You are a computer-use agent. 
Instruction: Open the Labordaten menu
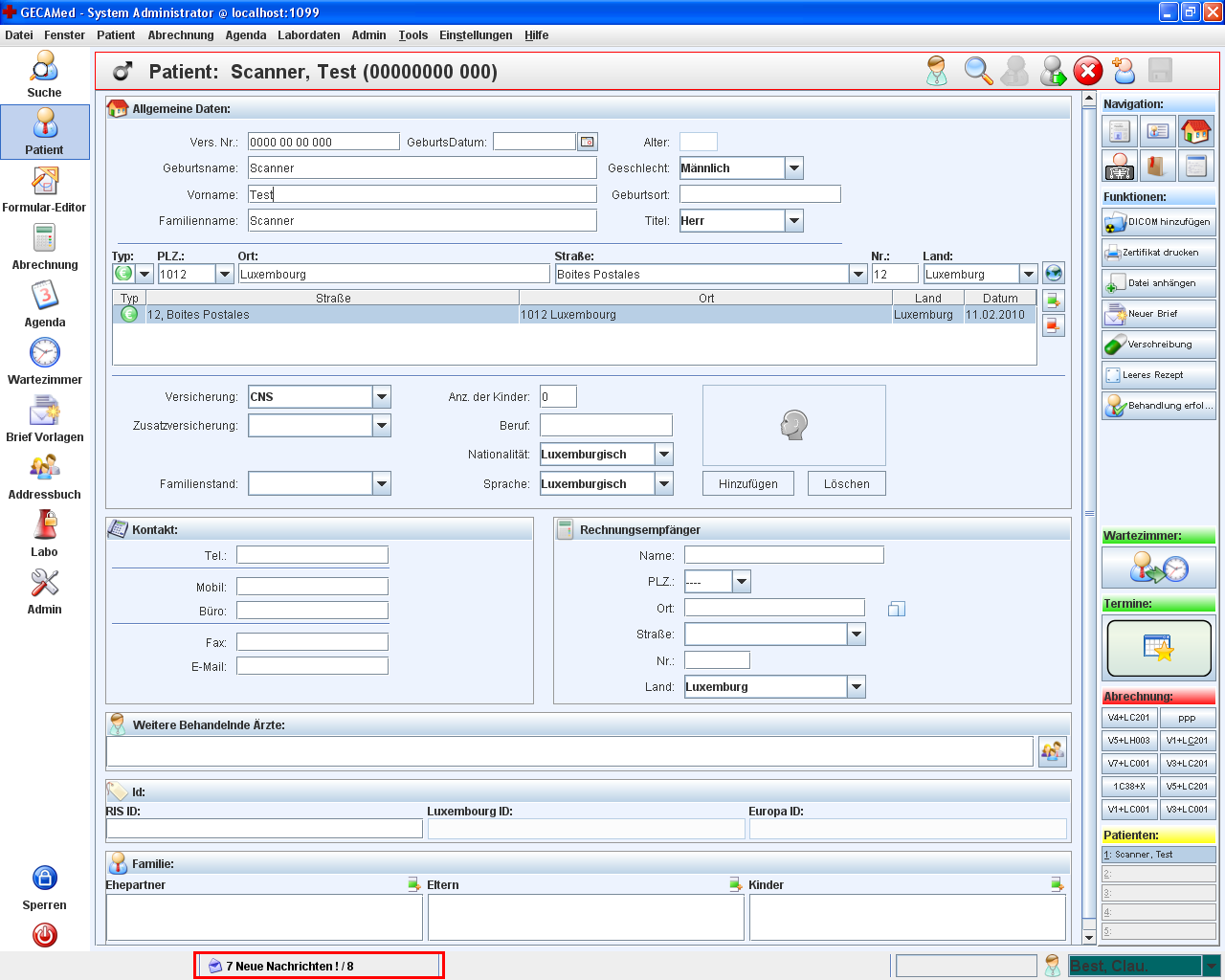(x=308, y=35)
